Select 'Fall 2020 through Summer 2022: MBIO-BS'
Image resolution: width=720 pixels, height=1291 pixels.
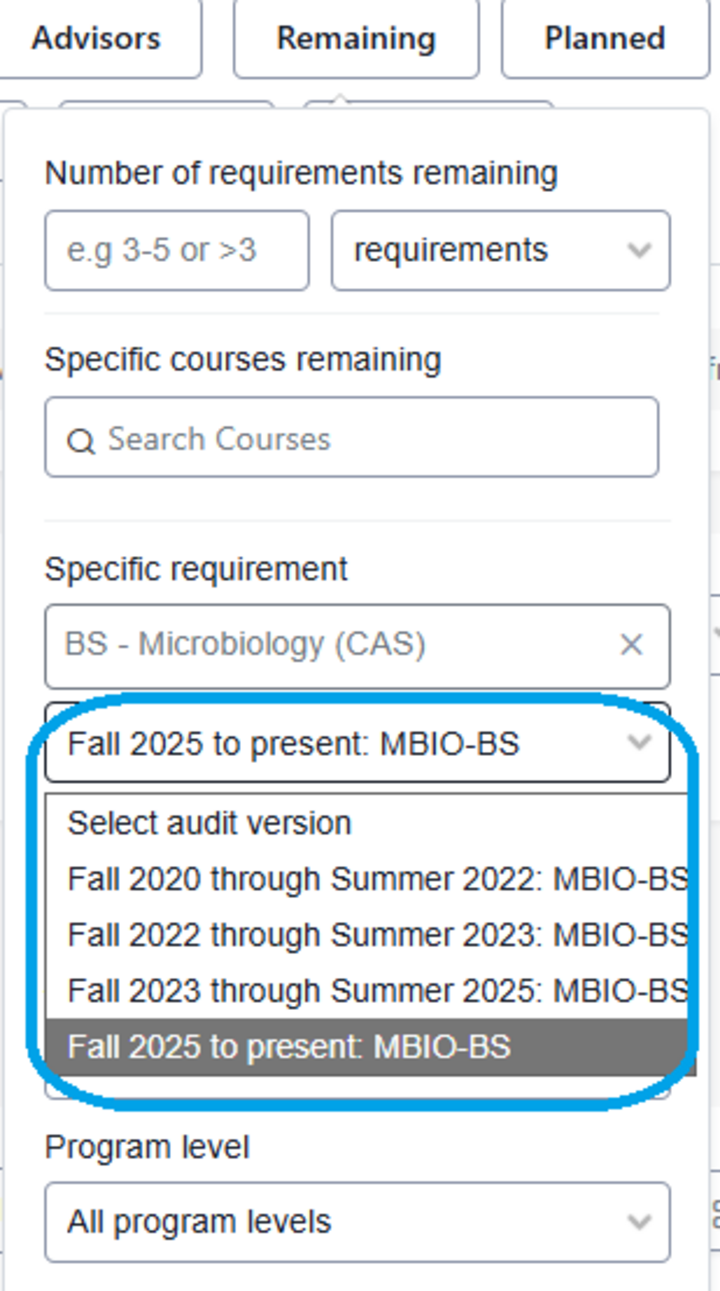click(370, 878)
